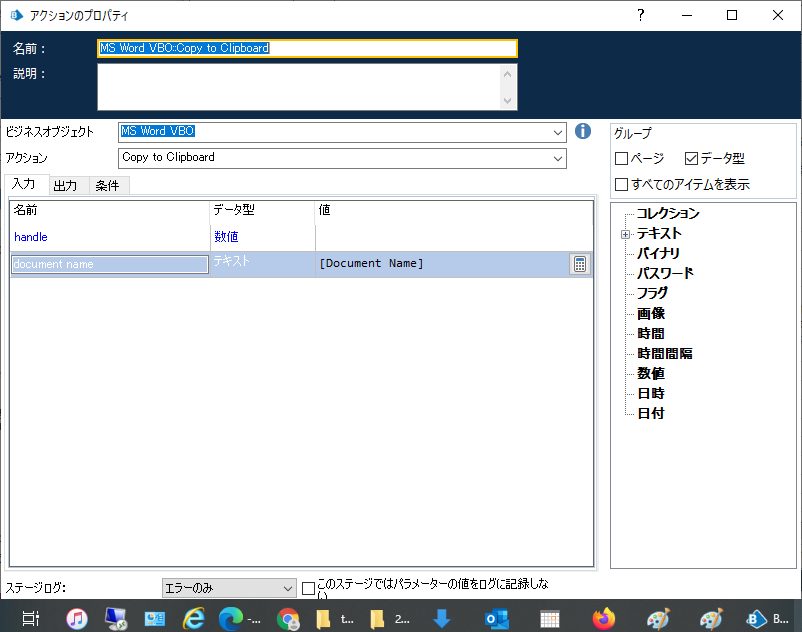Screen dimensions: 802x632
Task: Click the help question mark button
Action: pos(641,15)
